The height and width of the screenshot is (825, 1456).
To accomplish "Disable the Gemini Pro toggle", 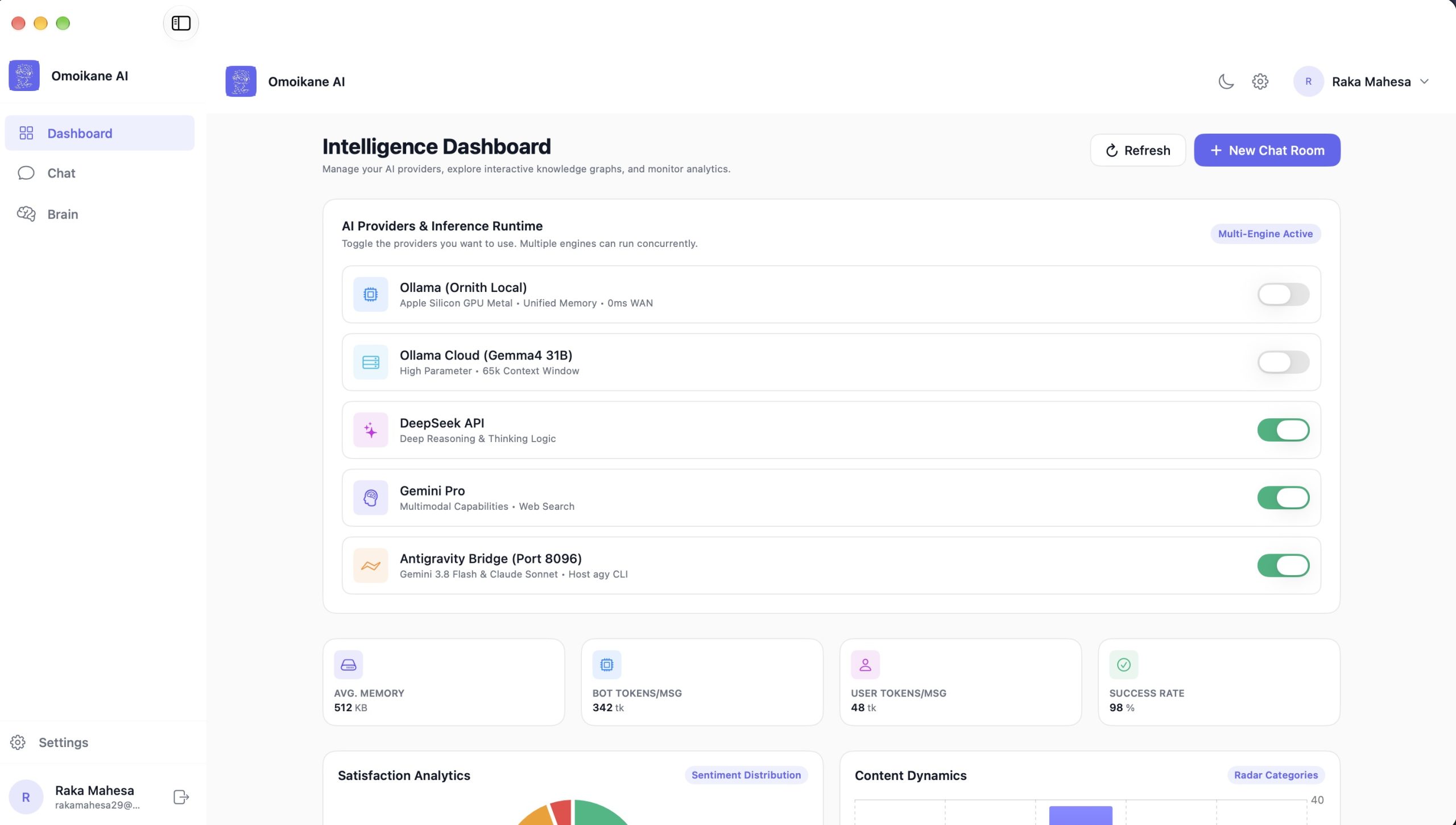I will [x=1284, y=498].
